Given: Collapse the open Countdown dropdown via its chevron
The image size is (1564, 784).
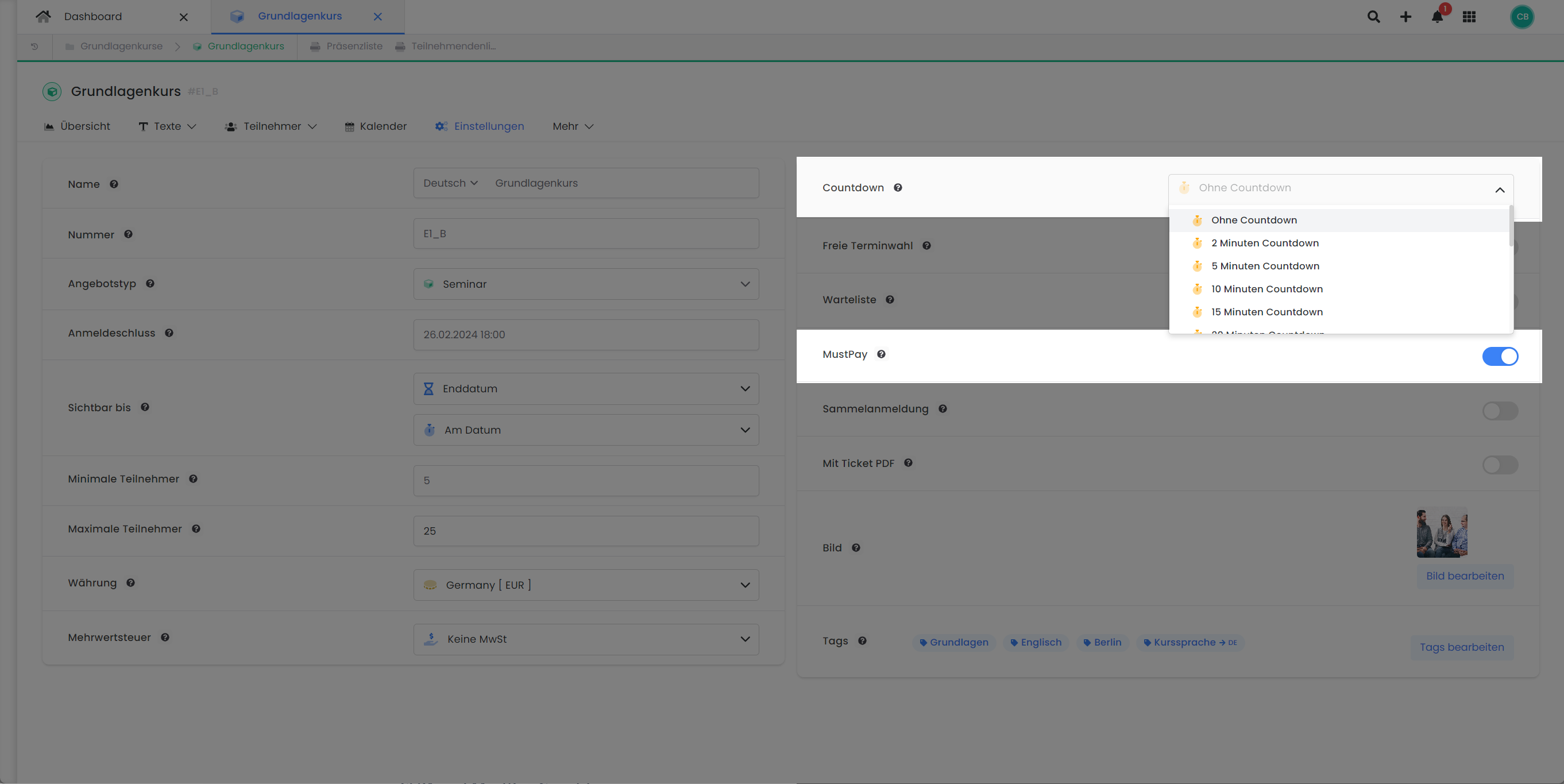Looking at the screenshot, I should click(x=1500, y=190).
